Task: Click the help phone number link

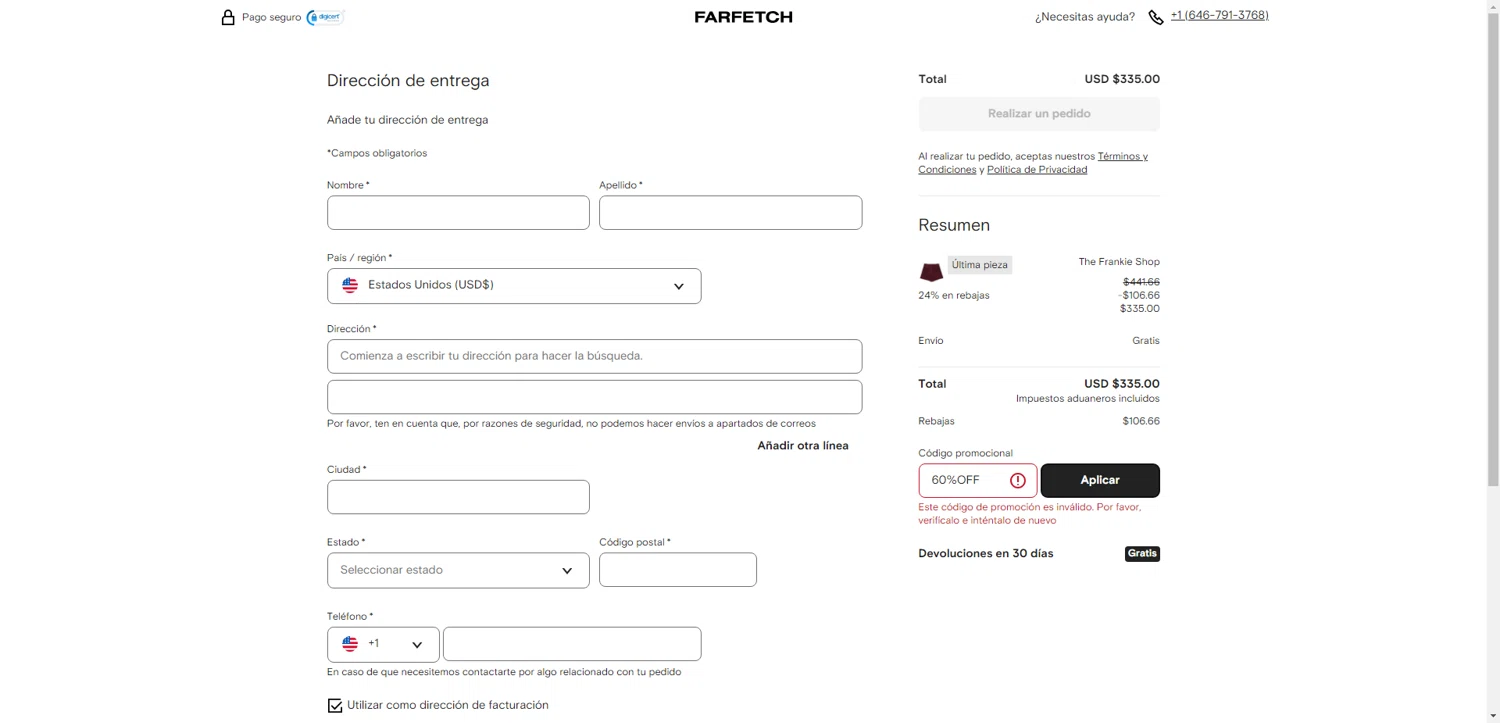Action: (1219, 15)
